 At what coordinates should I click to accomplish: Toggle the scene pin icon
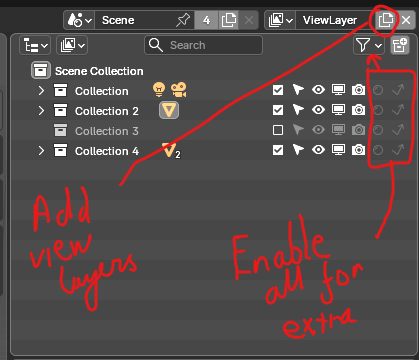[183, 20]
